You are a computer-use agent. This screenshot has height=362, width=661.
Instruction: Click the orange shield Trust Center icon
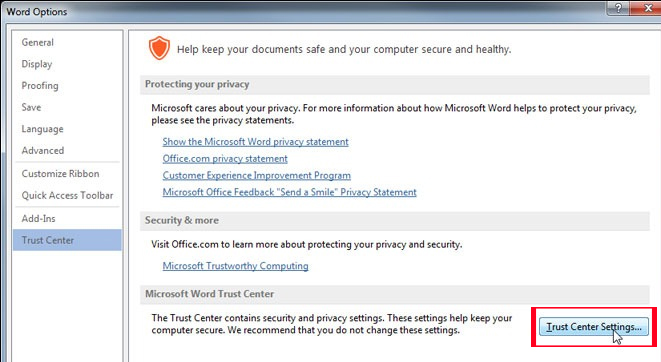click(x=159, y=48)
